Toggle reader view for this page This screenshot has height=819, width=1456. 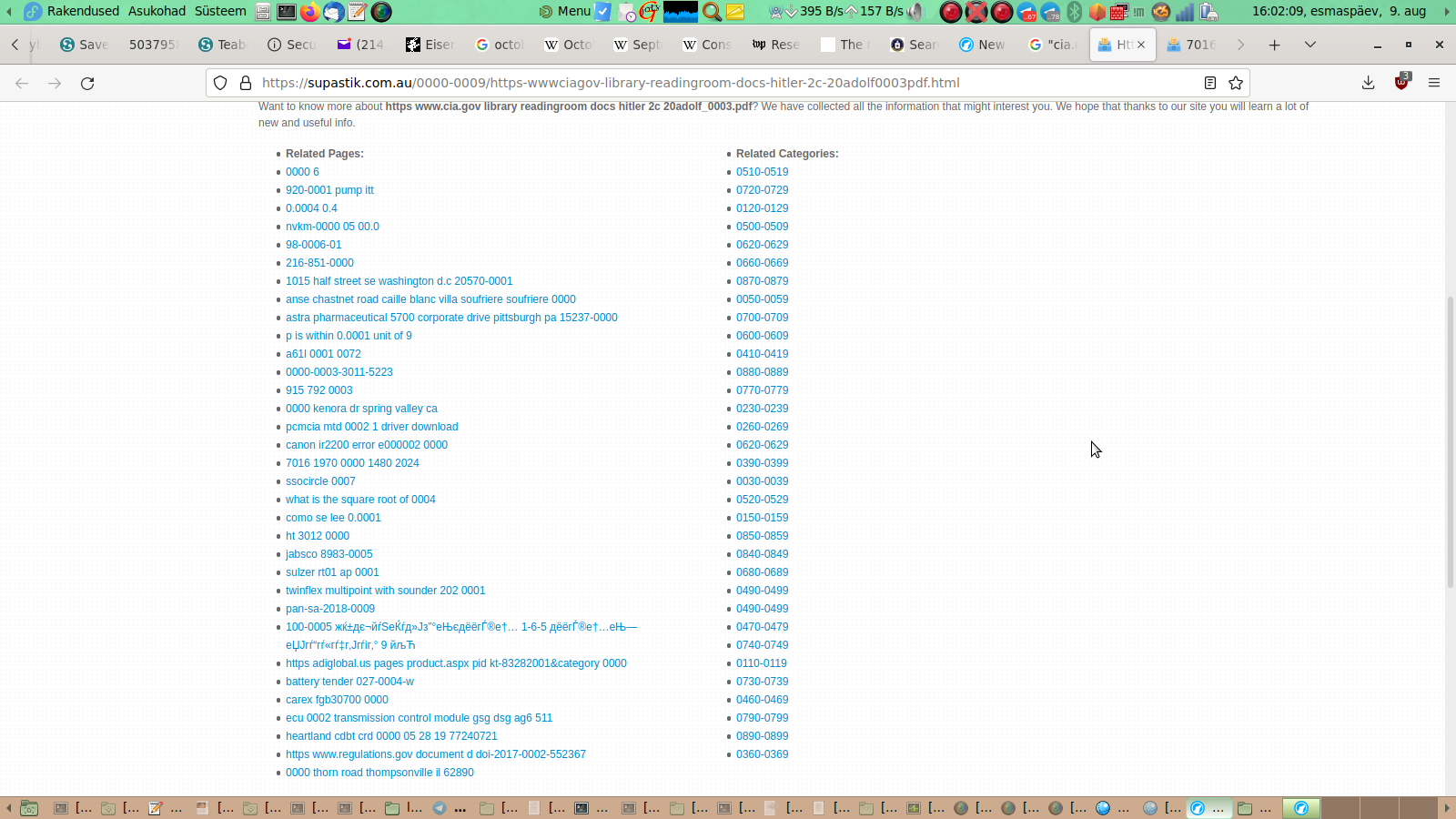[1210, 83]
